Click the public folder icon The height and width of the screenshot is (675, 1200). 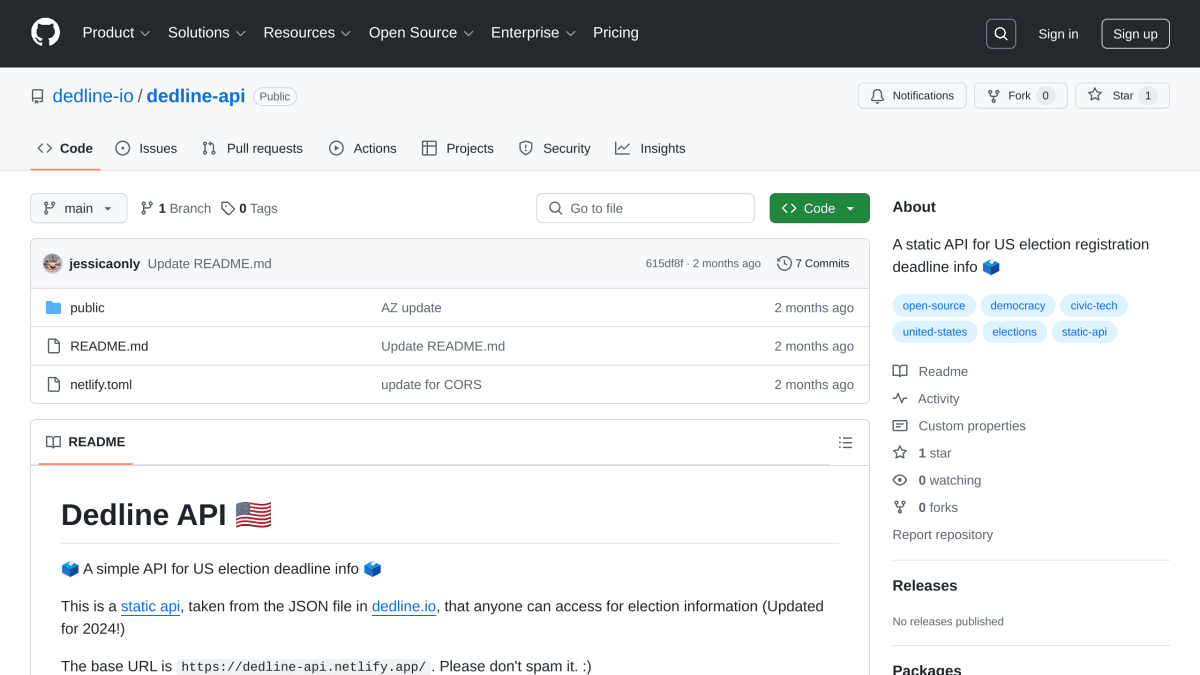point(54,308)
